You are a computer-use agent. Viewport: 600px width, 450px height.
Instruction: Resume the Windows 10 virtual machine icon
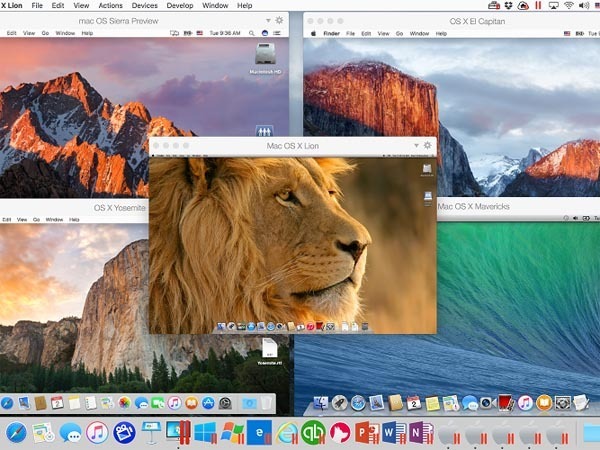pos(205,433)
